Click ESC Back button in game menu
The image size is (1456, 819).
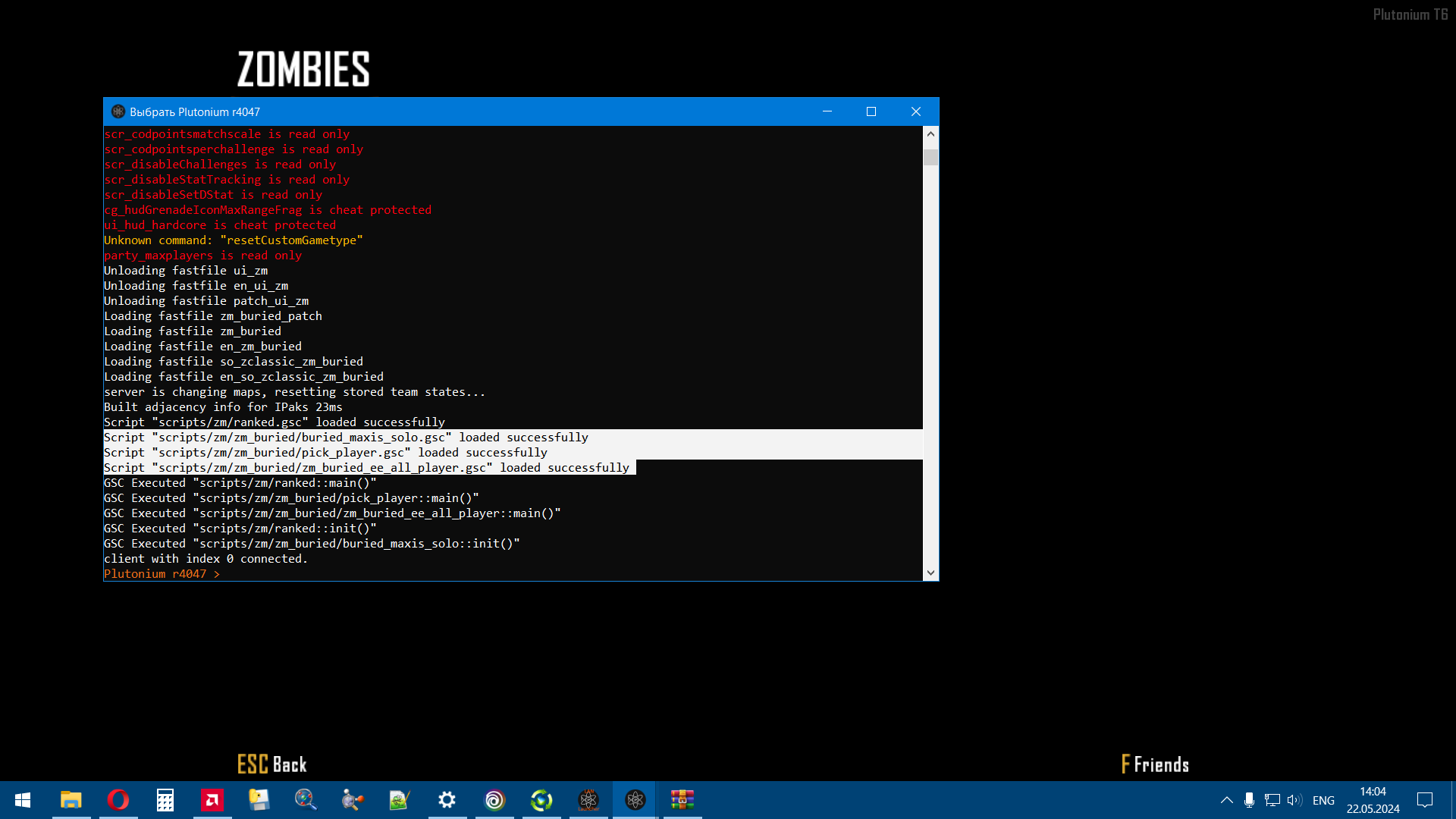coord(272,764)
